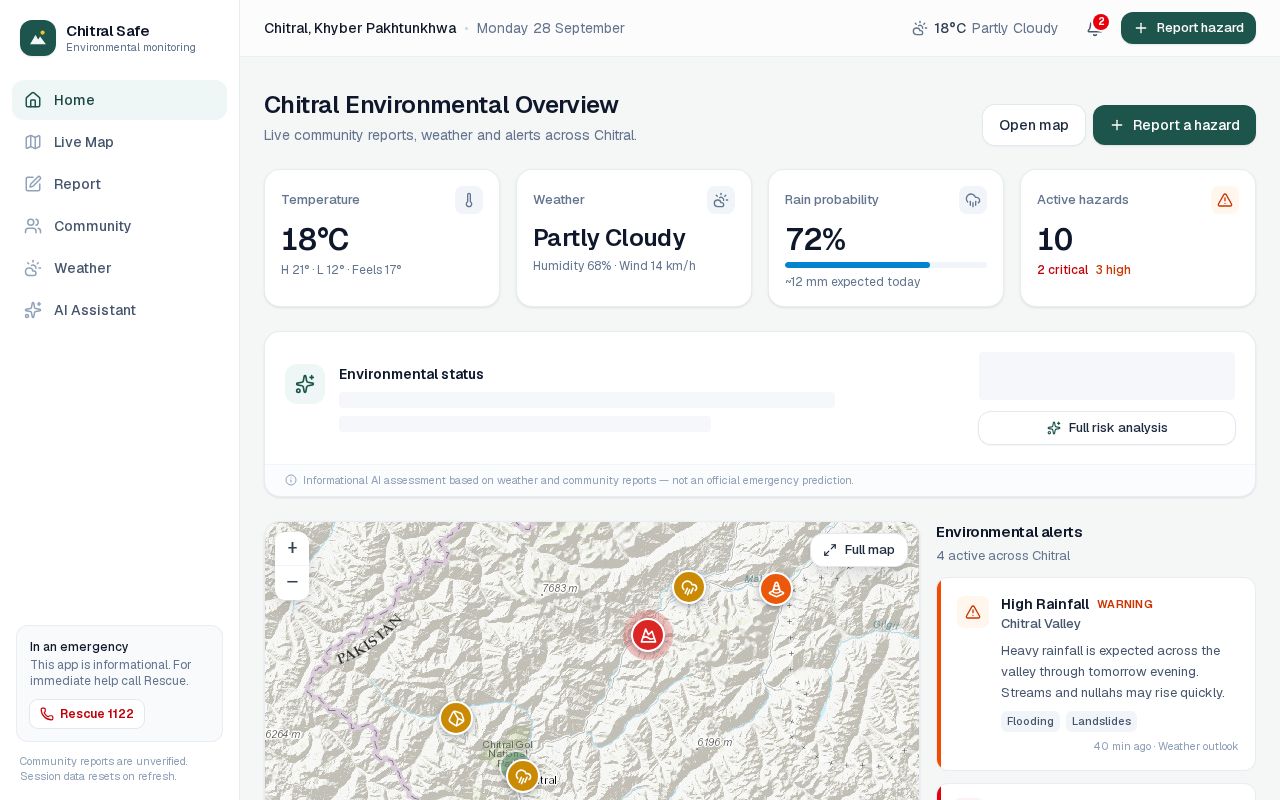1280x800 pixels.
Task: Go to Home in the sidebar
Action: pyautogui.click(x=119, y=100)
